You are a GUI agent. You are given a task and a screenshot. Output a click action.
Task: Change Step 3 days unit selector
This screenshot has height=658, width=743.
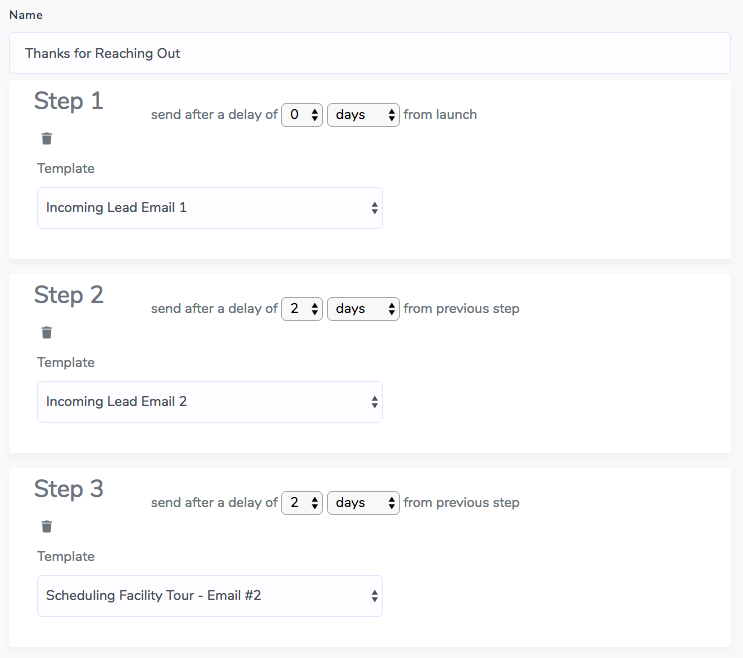pyautogui.click(x=363, y=503)
